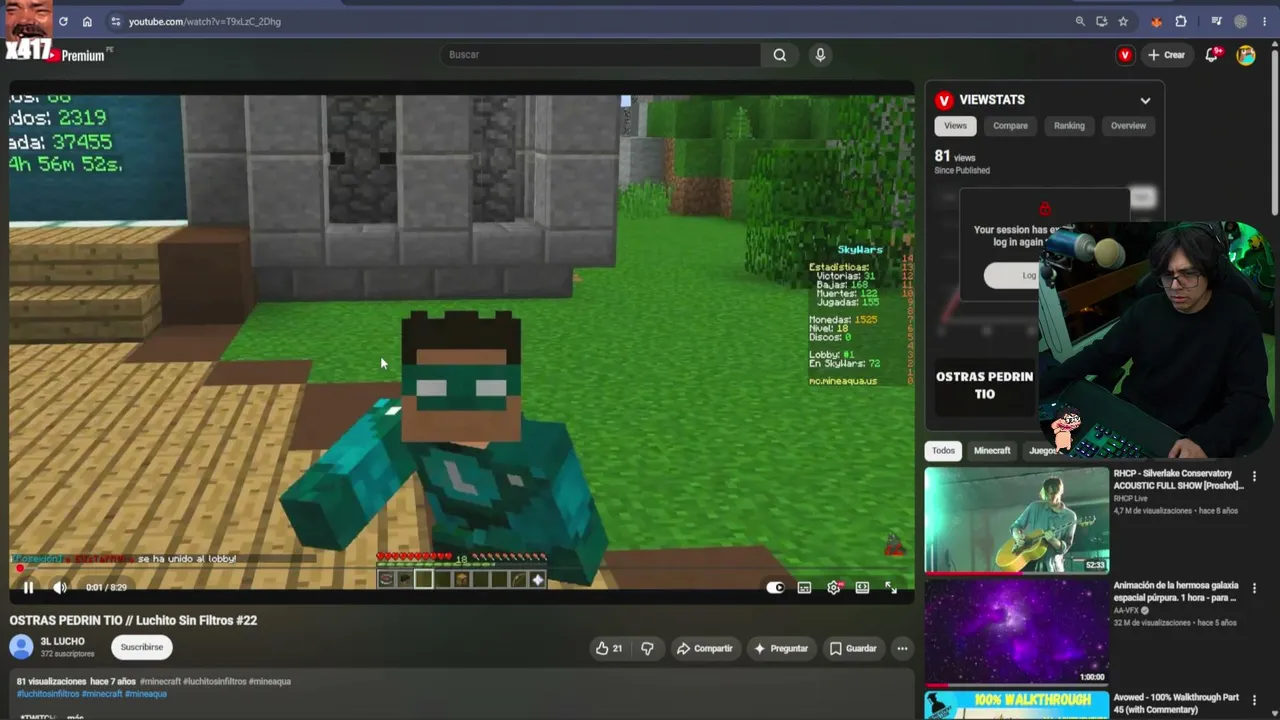Open the browser three-dot menu
This screenshot has width=1280, height=720.
[1265, 21]
